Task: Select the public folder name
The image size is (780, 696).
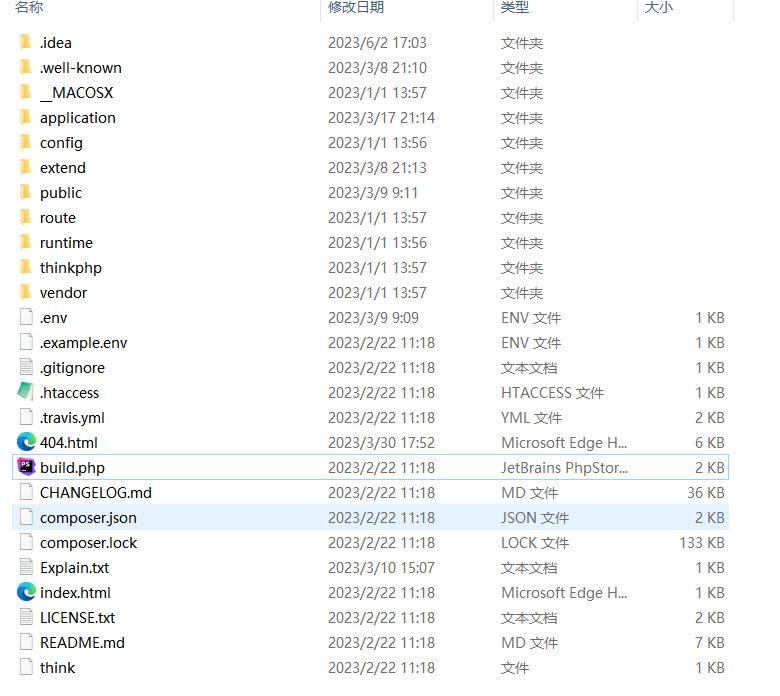Action: pos(61,193)
